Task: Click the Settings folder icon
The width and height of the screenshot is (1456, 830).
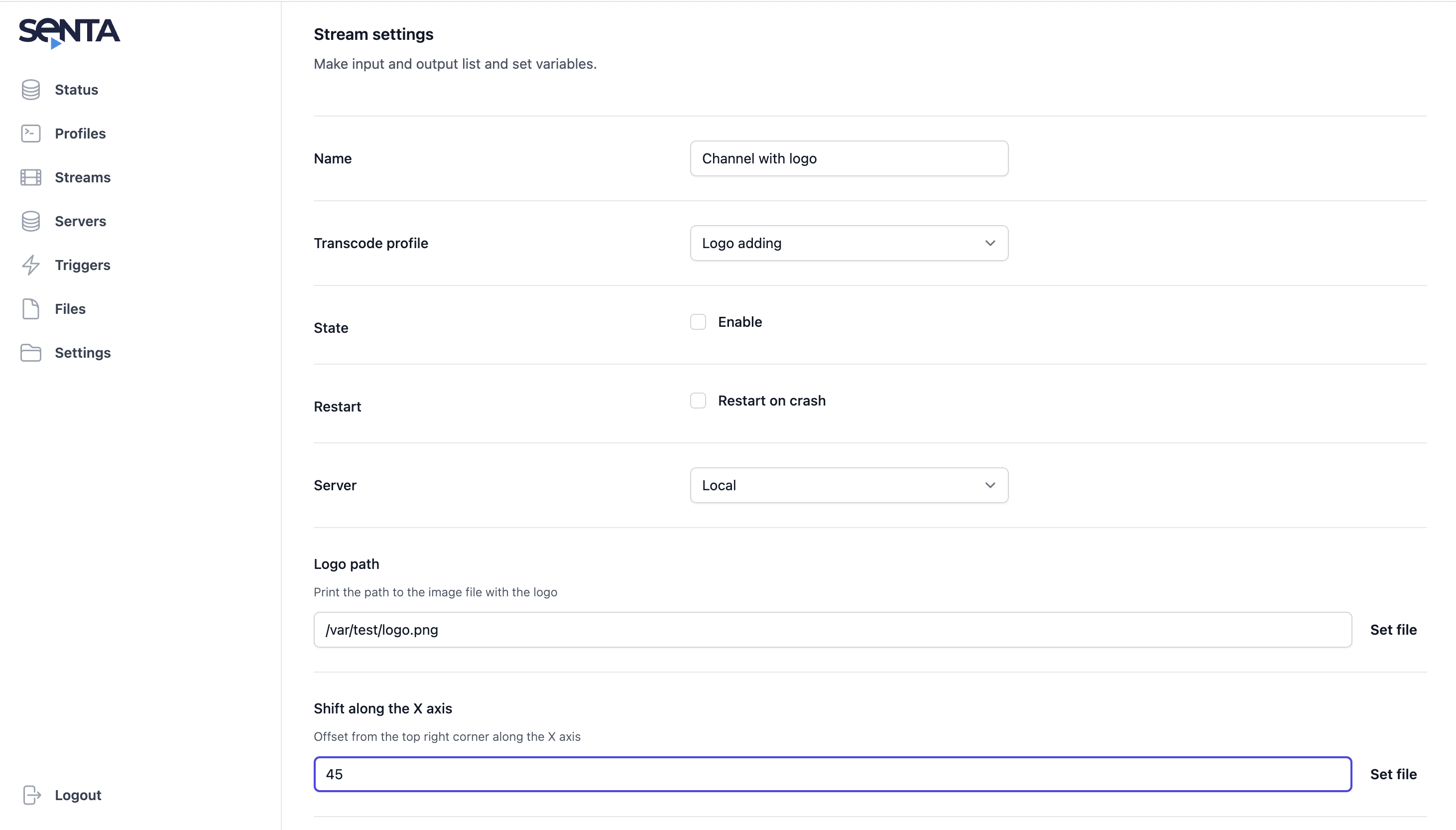Action: point(31,353)
